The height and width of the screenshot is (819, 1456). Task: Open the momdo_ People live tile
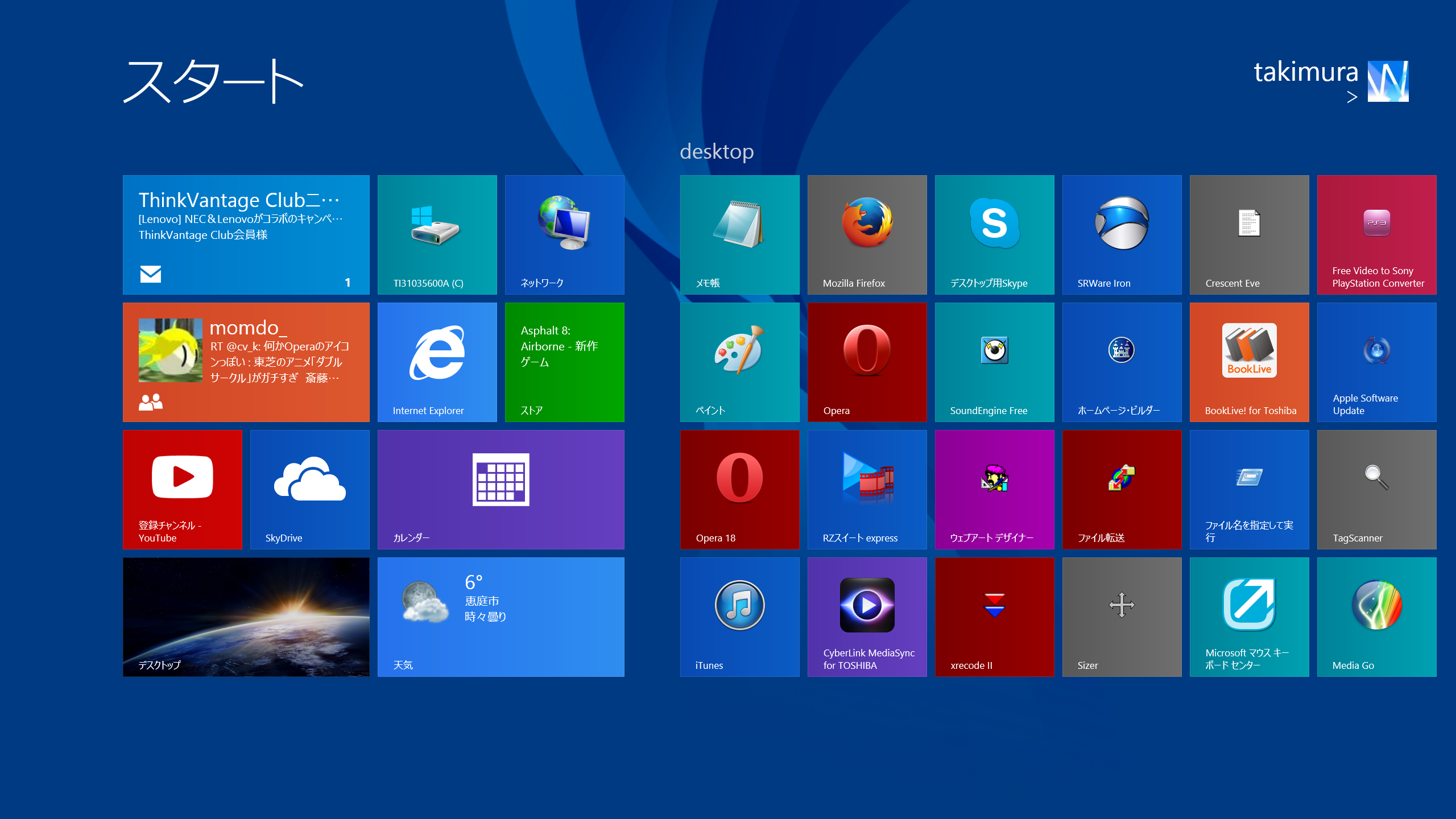(x=246, y=362)
